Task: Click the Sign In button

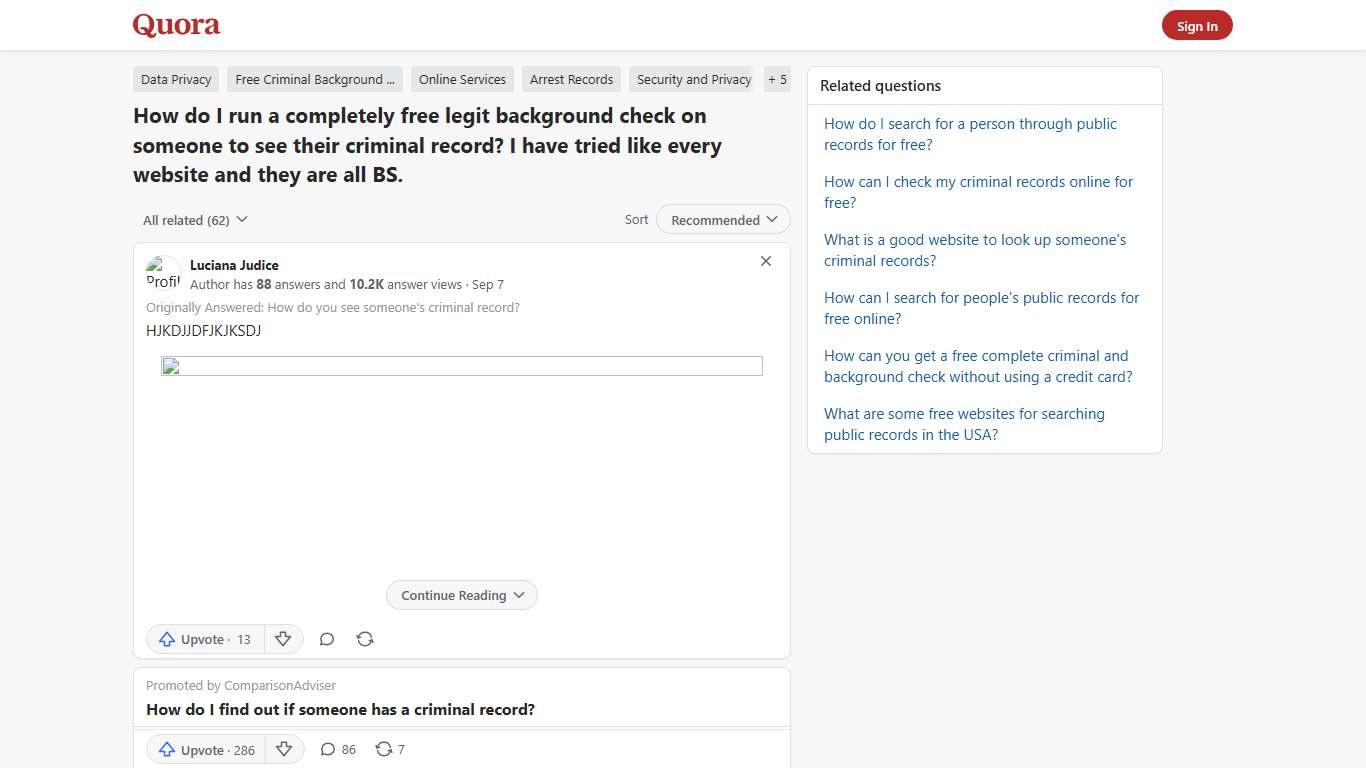Action: [x=1197, y=25]
